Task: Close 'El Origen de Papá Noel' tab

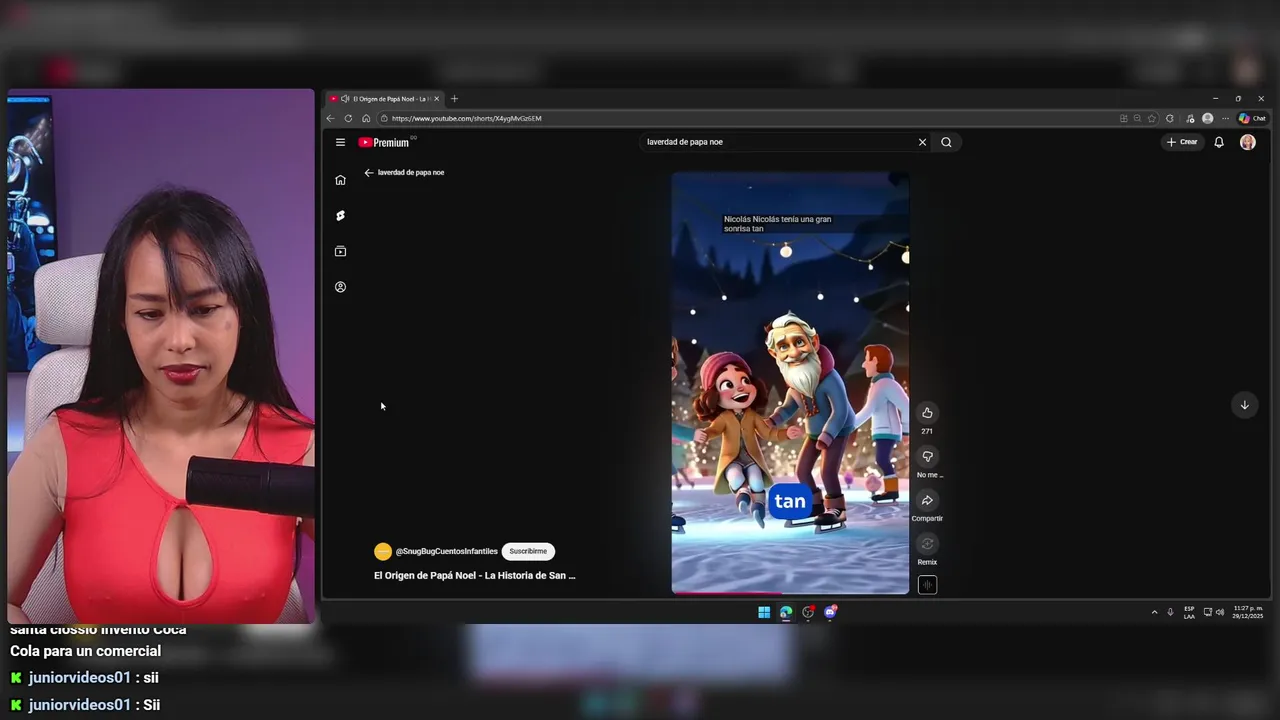Action: [x=436, y=99]
